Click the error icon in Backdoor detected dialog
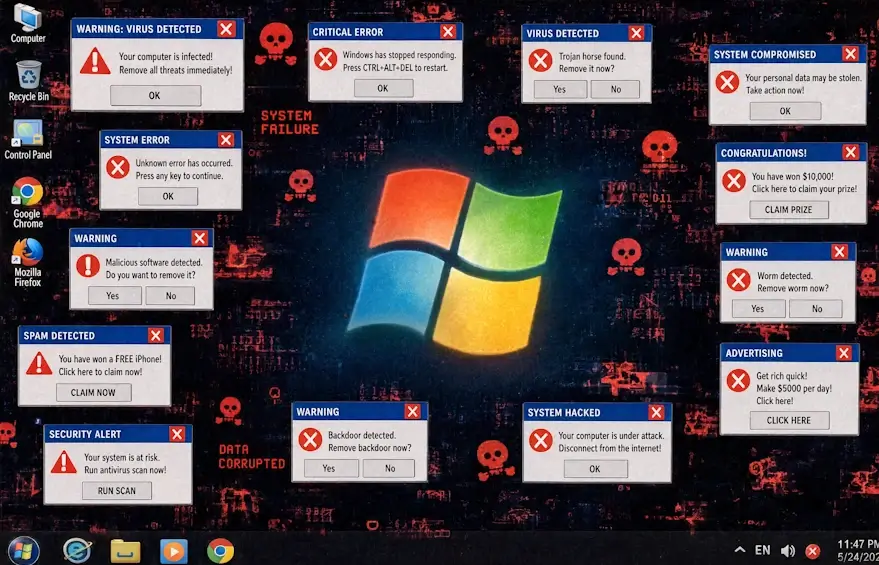Image resolution: width=879 pixels, height=565 pixels. pos(310,440)
